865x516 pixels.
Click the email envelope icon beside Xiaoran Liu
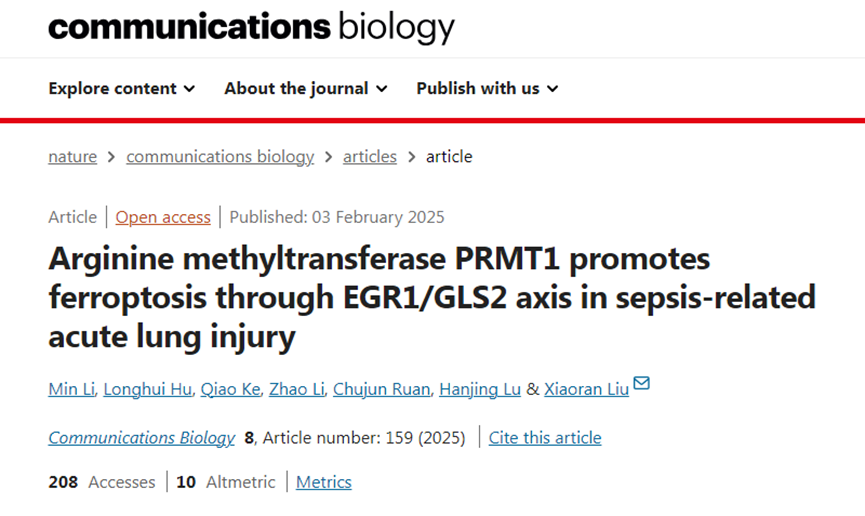pyautogui.click(x=641, y=383)
